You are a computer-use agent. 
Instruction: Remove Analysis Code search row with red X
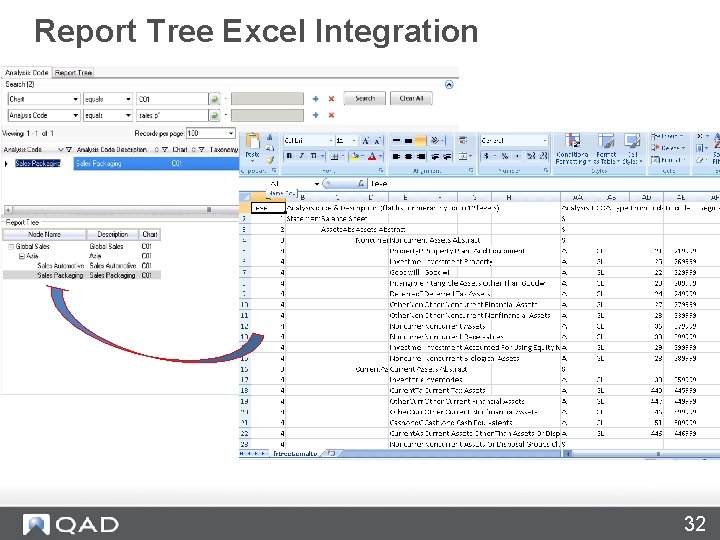(331, 115)
